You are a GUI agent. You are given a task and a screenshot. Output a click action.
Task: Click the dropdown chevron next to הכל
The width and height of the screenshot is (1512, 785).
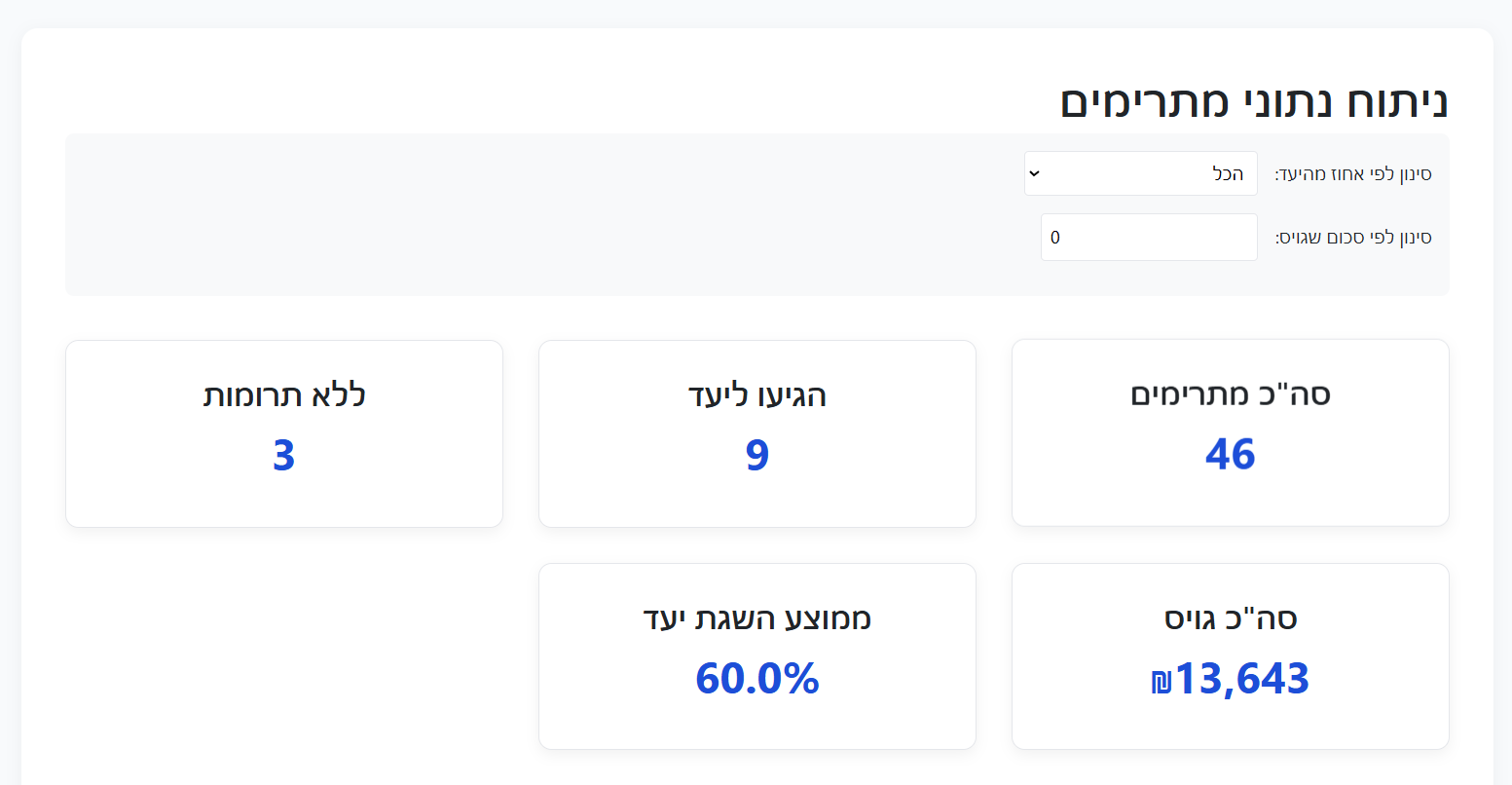1035,172
